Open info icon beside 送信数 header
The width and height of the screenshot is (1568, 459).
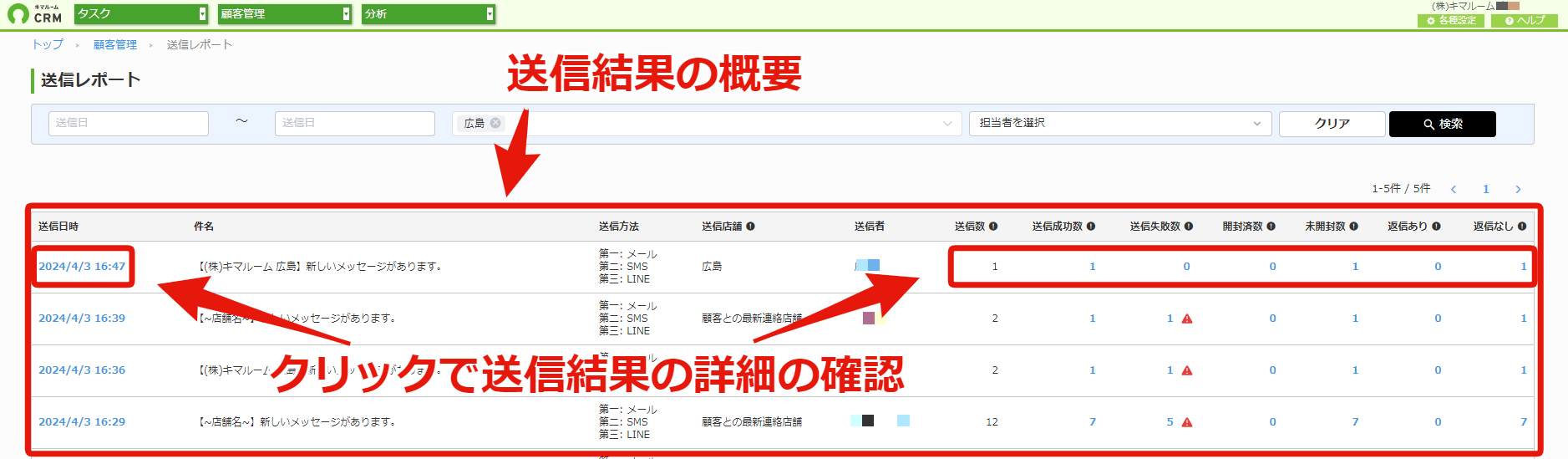(x=993, y=227)
